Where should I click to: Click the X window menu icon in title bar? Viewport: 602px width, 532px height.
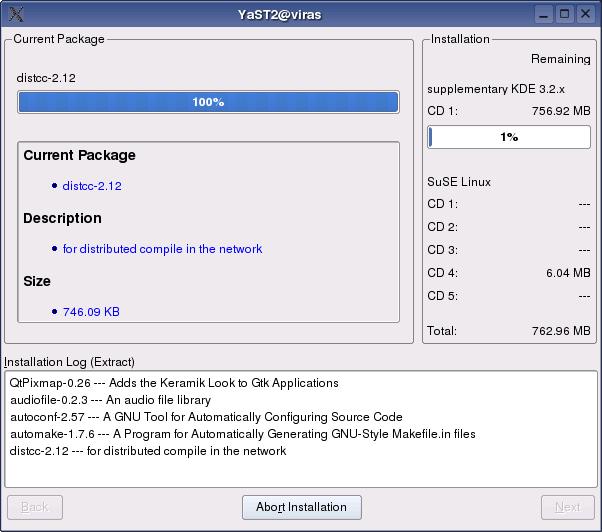(x=16, y=15)
